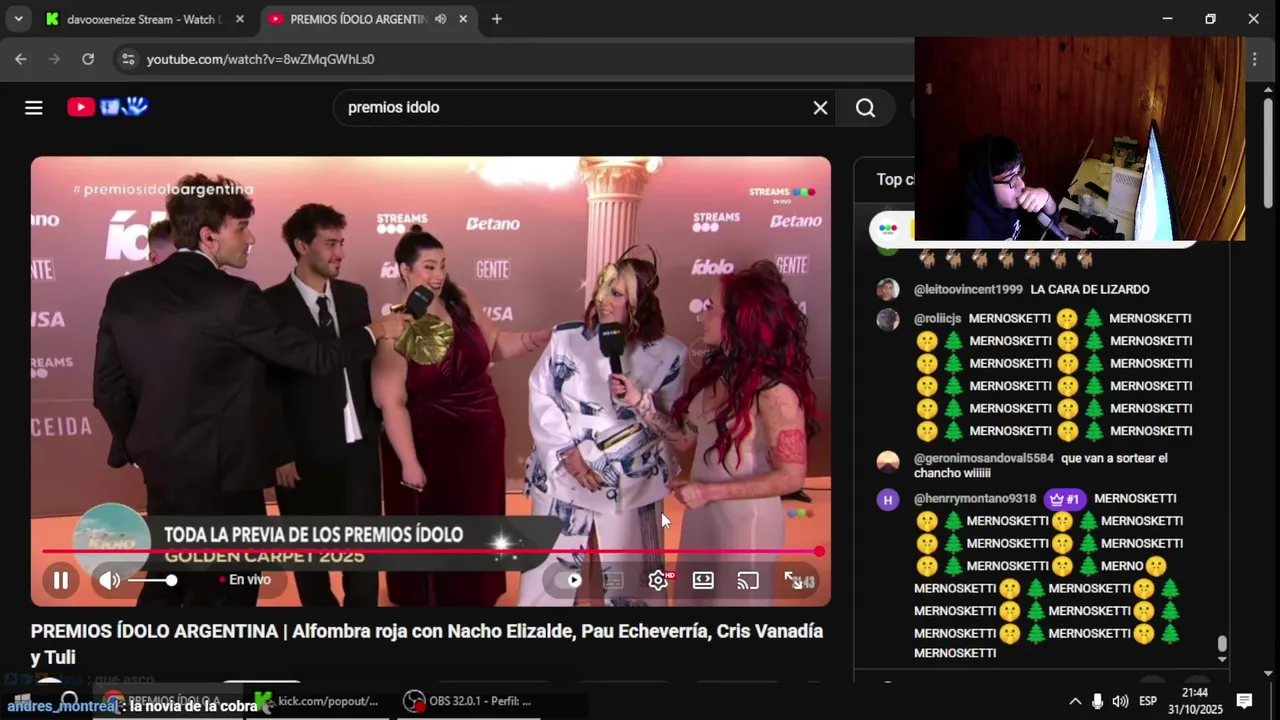Click LA CARA DE LIZARDO chat message
1280x720 pixels.
click(x=1090, y=289)
